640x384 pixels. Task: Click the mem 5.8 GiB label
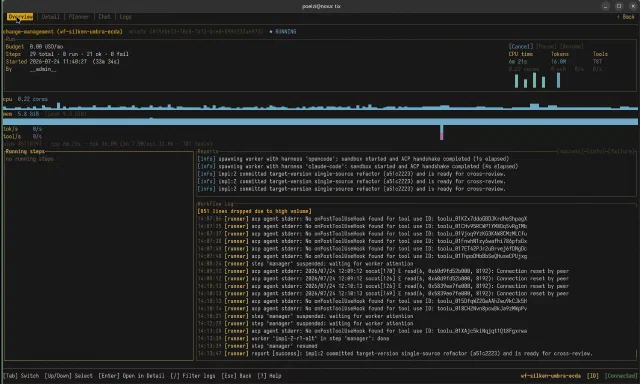click(21, 114)
